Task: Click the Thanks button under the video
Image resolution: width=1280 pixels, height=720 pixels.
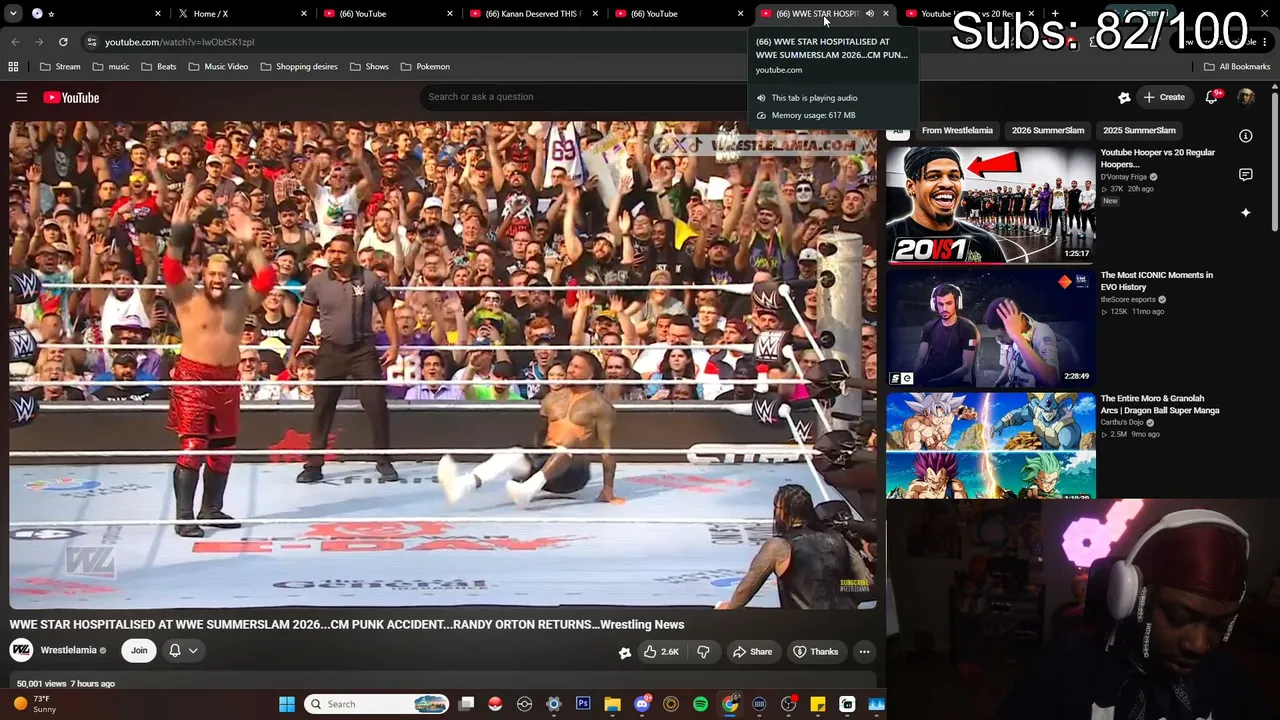Action: click(815, 652)
